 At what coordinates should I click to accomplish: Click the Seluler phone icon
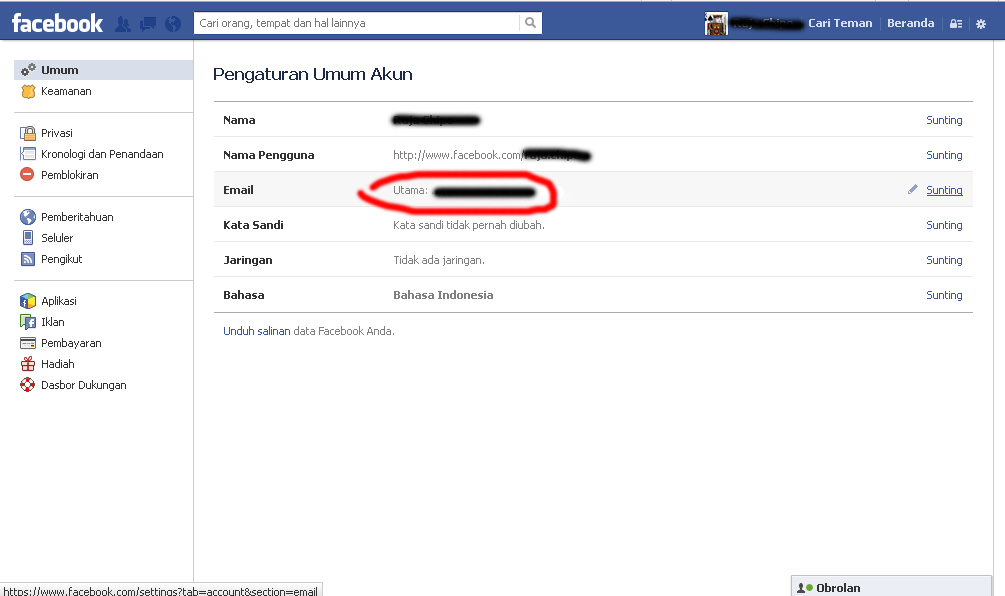click(x=28, y=238)
